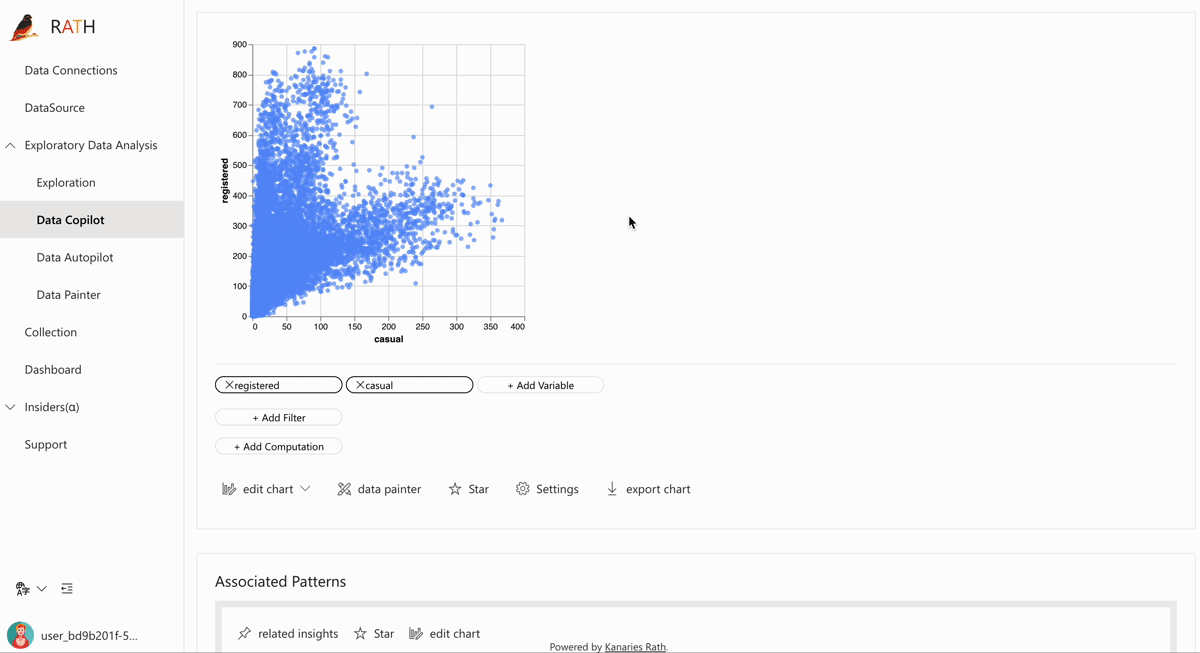1200x653 pixels.
Task: Open the Kanaries Rath link
Action: coord(635,647)
